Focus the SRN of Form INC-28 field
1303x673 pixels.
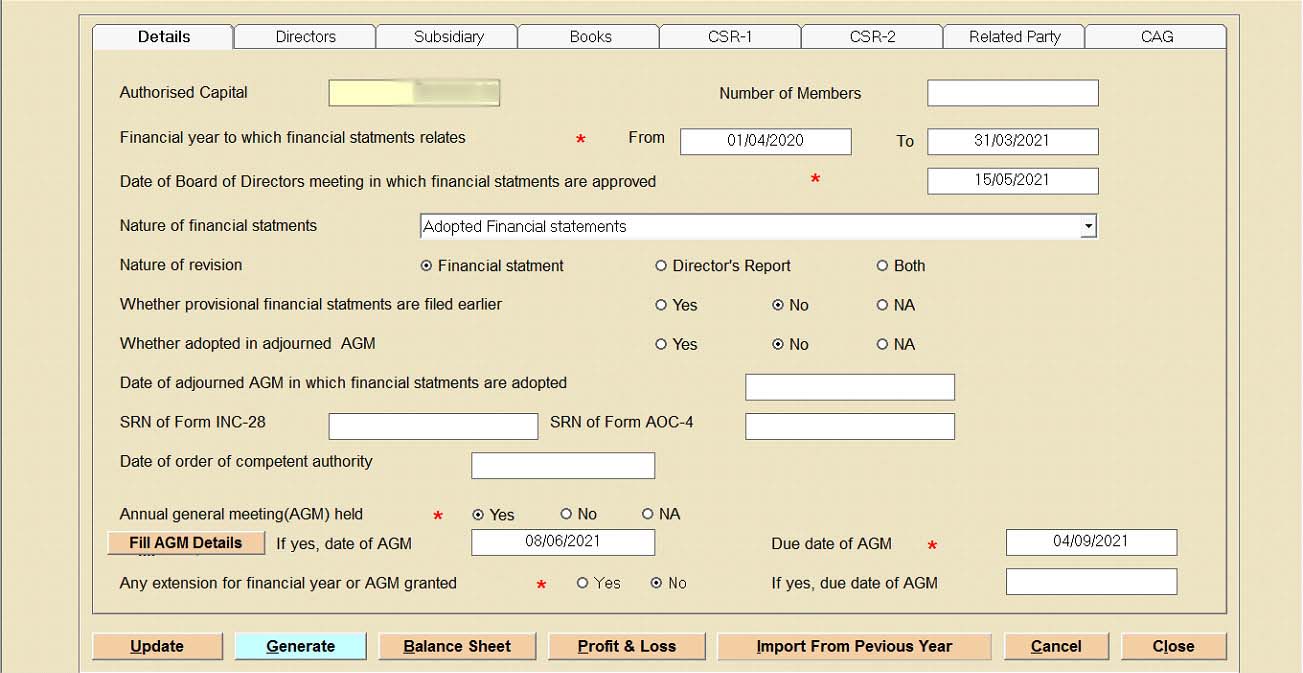(x=433, y=427)
